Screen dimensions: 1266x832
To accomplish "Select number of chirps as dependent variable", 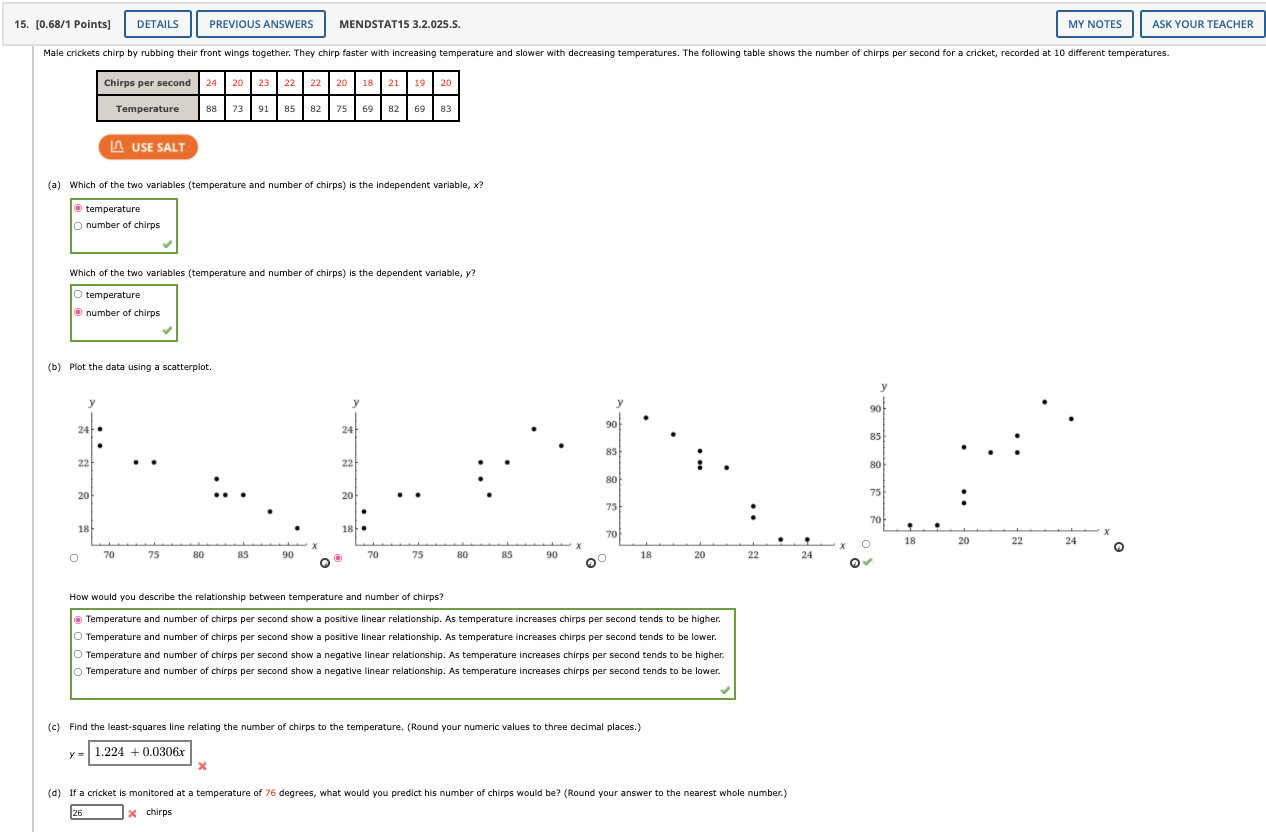I will pos(78,312).
